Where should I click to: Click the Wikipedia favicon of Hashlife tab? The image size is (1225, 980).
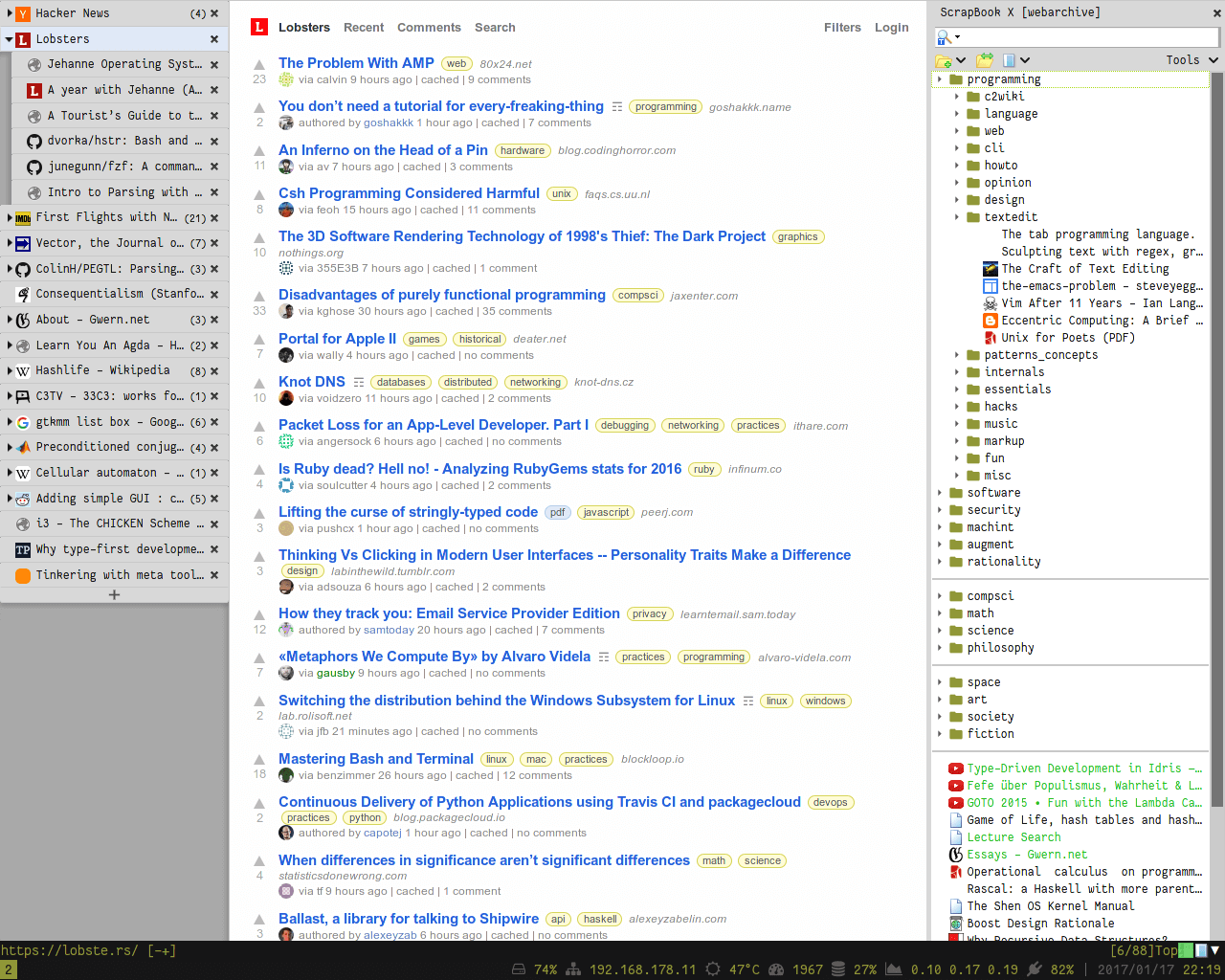(x=23, y=370)
